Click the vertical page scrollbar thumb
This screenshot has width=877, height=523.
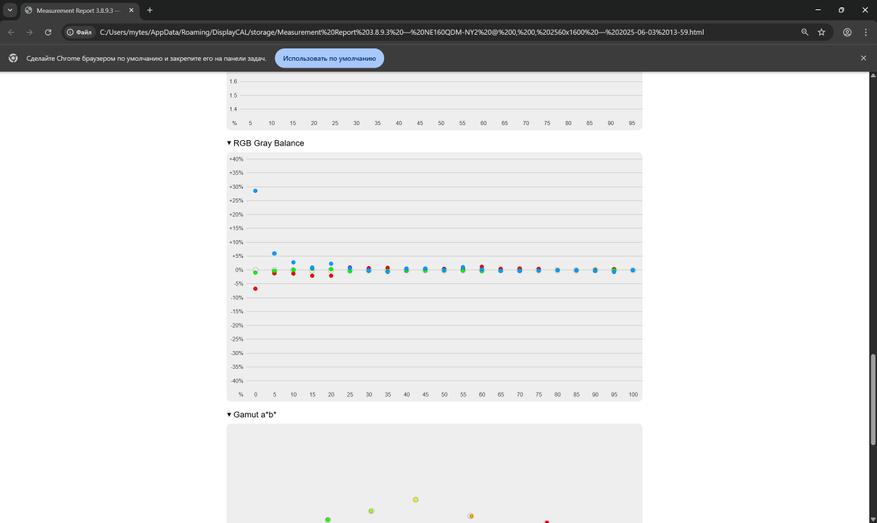click(x=872, y=399)
